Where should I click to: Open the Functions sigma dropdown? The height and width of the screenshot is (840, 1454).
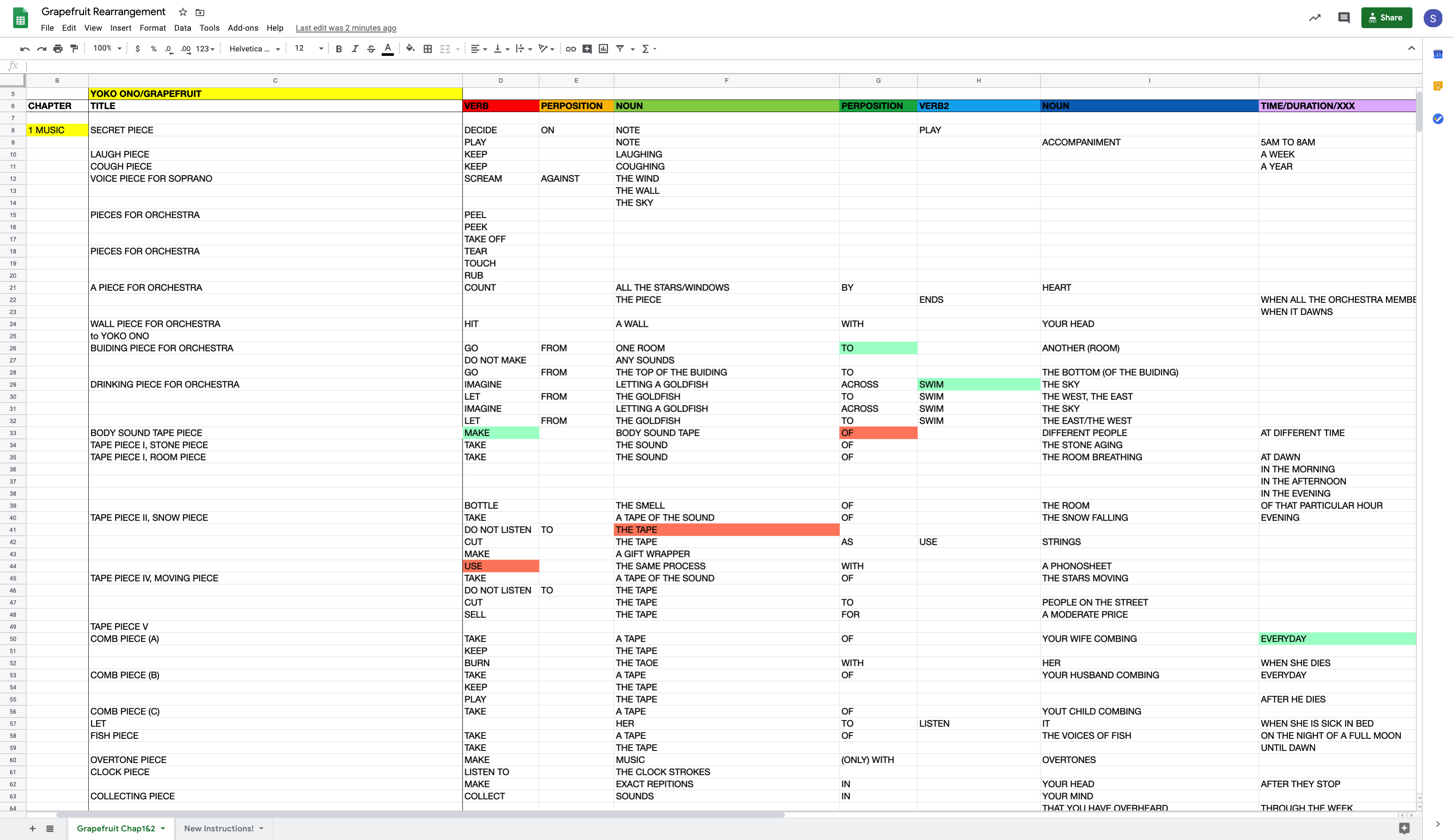649,49
